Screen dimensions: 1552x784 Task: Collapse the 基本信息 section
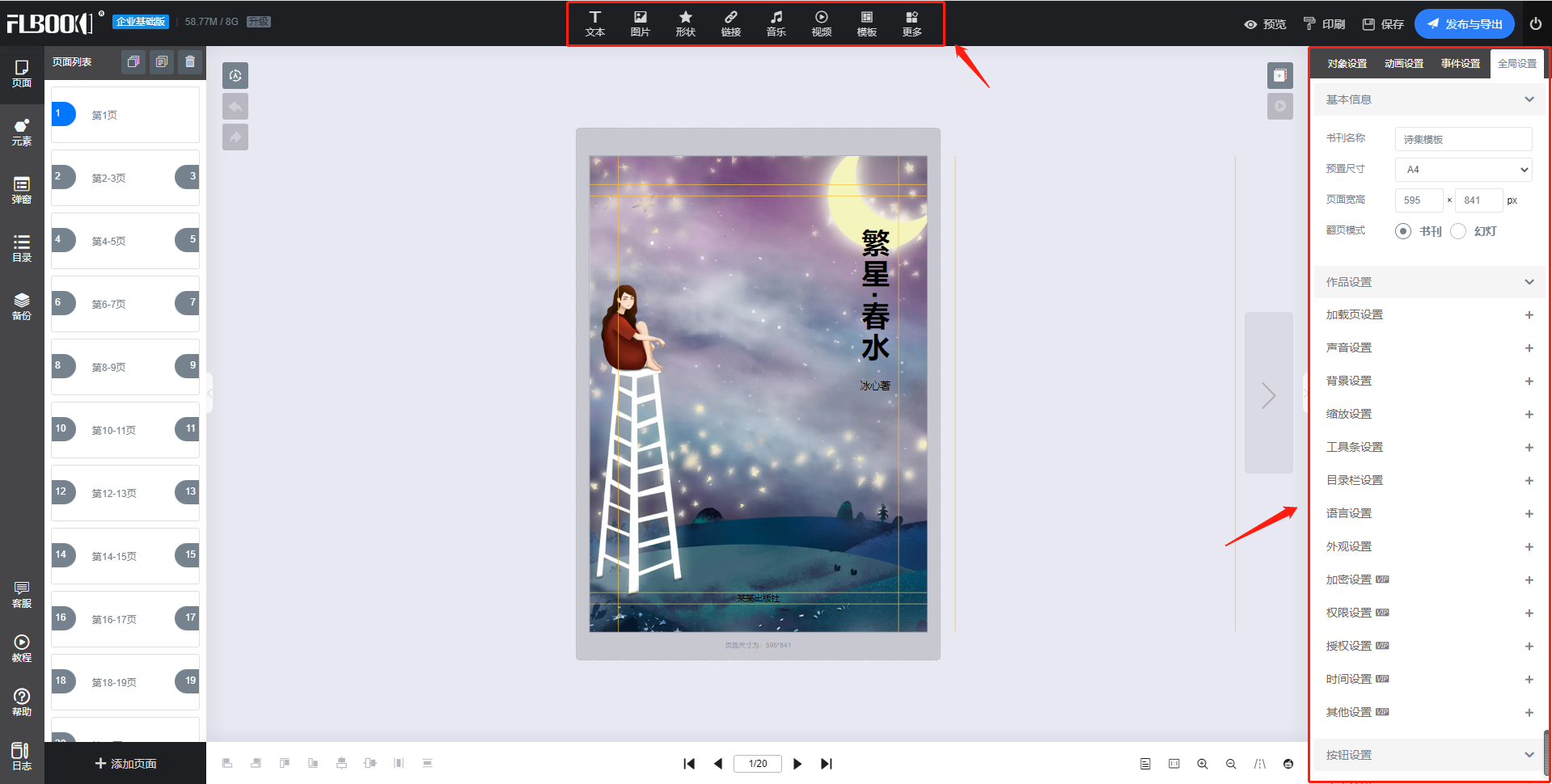click(x=1430, y=99)
